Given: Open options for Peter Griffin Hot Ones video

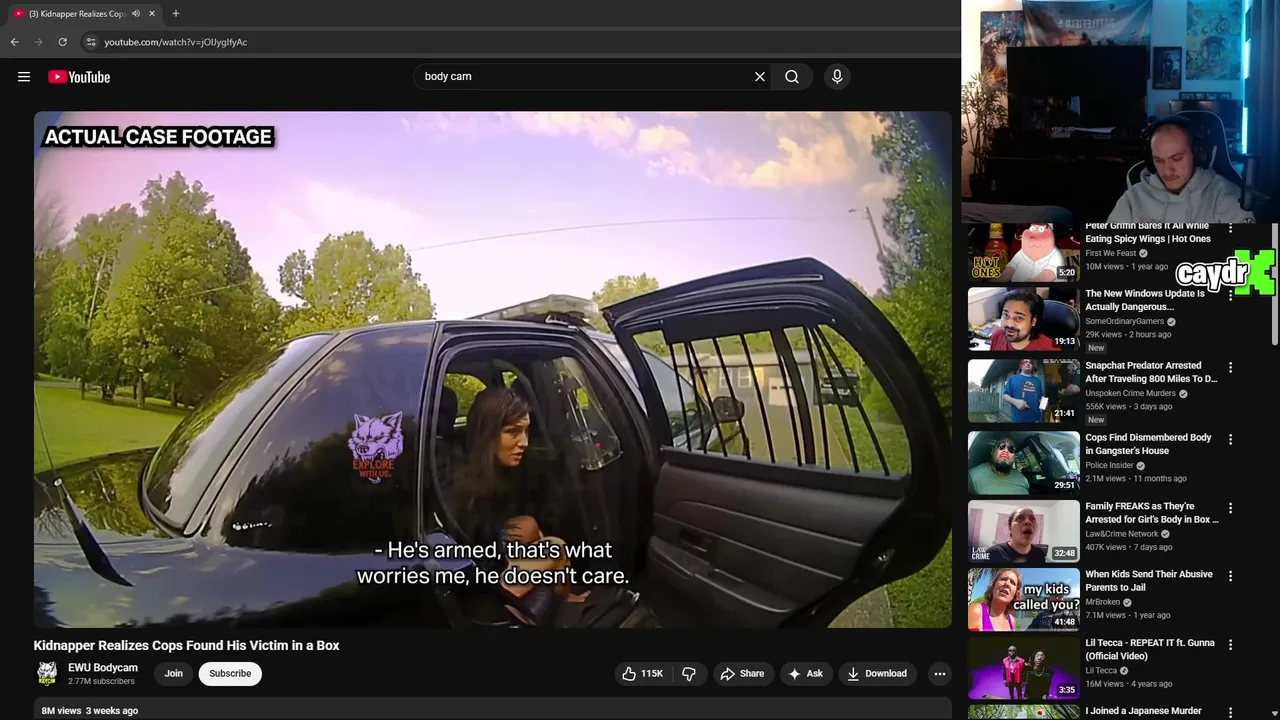Looking at the screenshot, I should tap(1230, 229).
